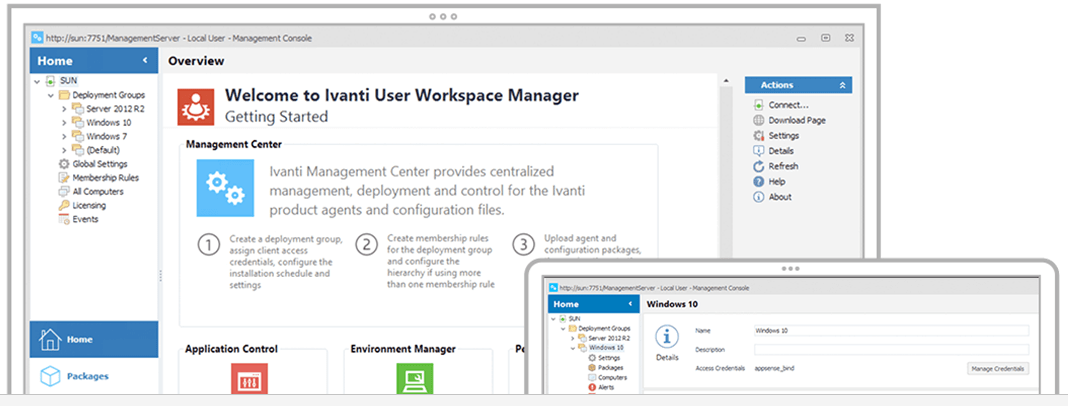Click the Download Page globe icon in Actions
The height and width of the screenshot is (406, 1068).
pyautogui.click(x=759, y=121)
